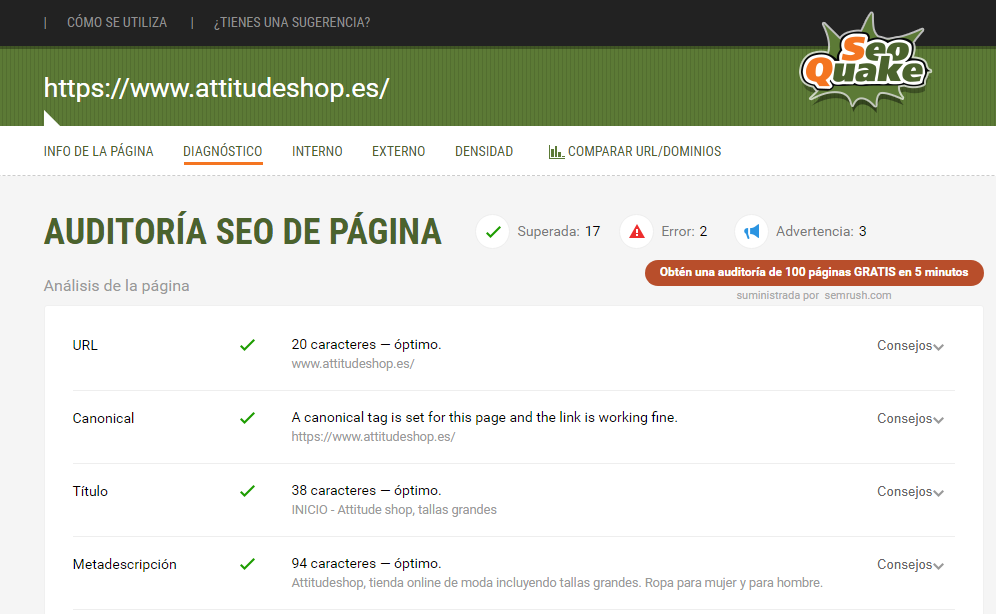This screenshot has width=996, height=614.
Task: Click the bar chart icon beside Comparar URL/Dominios
Action: [x=556, y=152]
